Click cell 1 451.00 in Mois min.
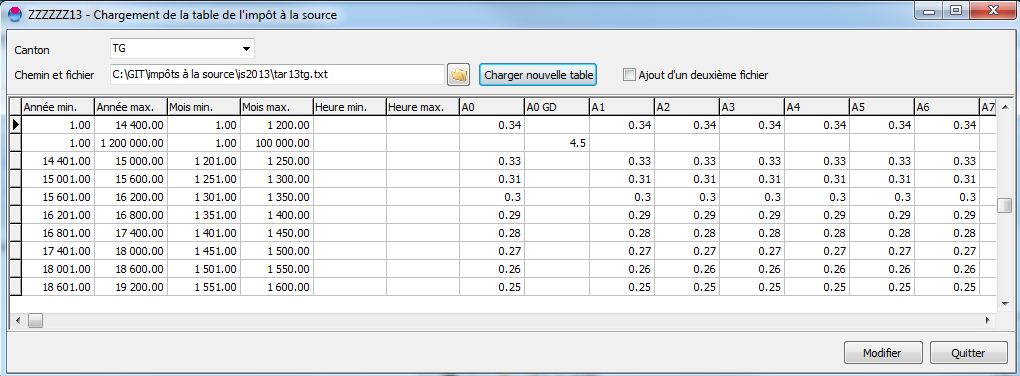This screenshot has width=1020, height=376. pyautogui.click(x=204, y=251)
